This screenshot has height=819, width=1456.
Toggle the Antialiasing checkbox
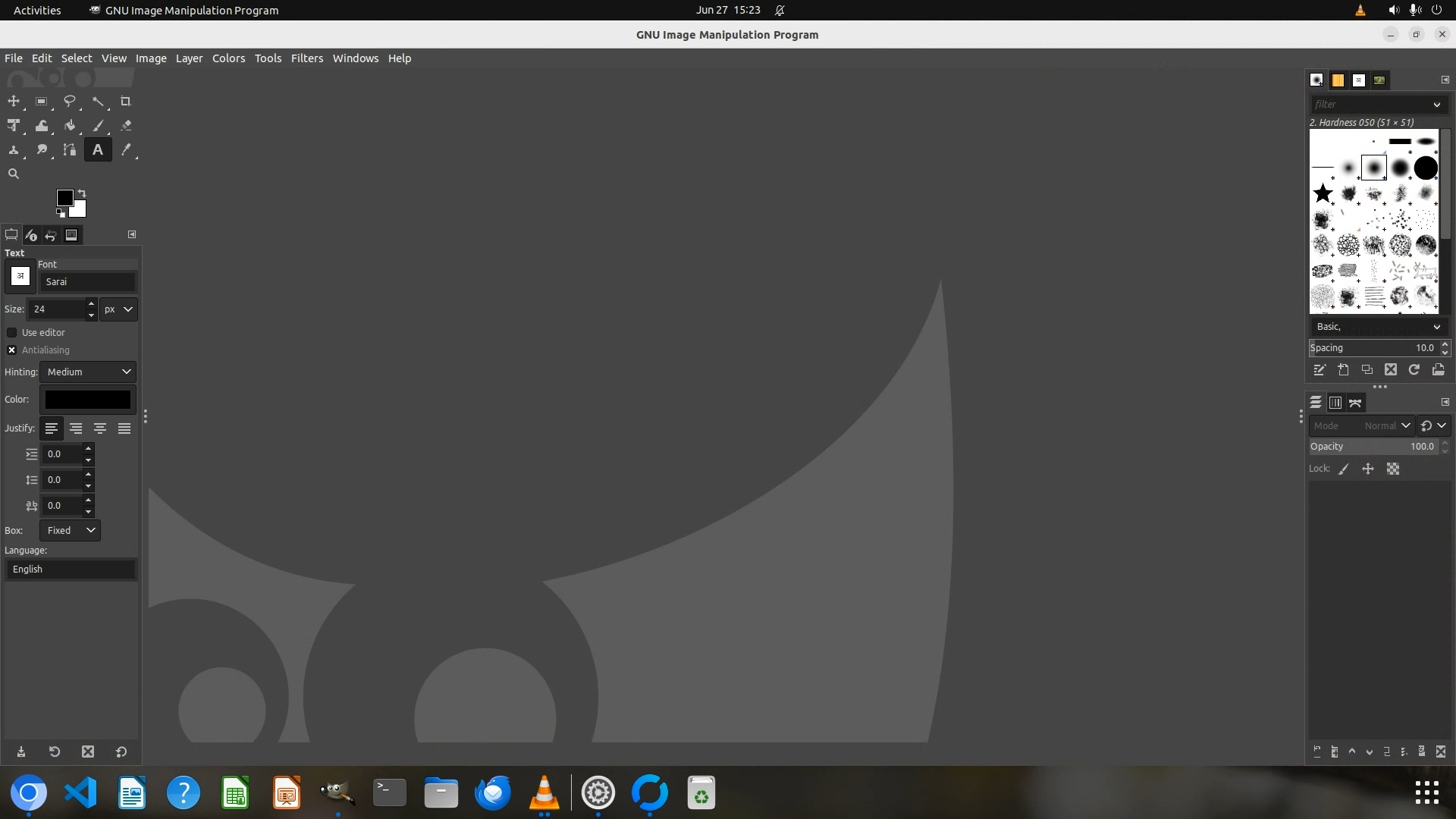[12, 350]
